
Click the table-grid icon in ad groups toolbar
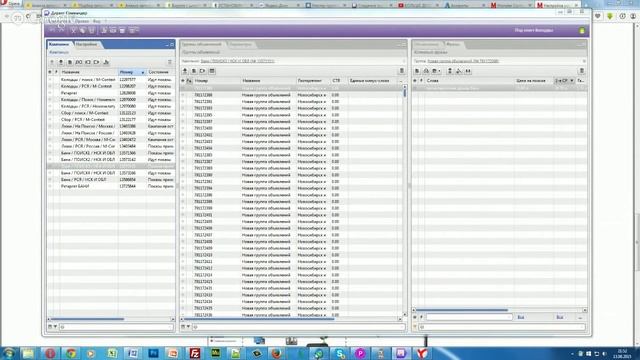[x=212, y=71]
